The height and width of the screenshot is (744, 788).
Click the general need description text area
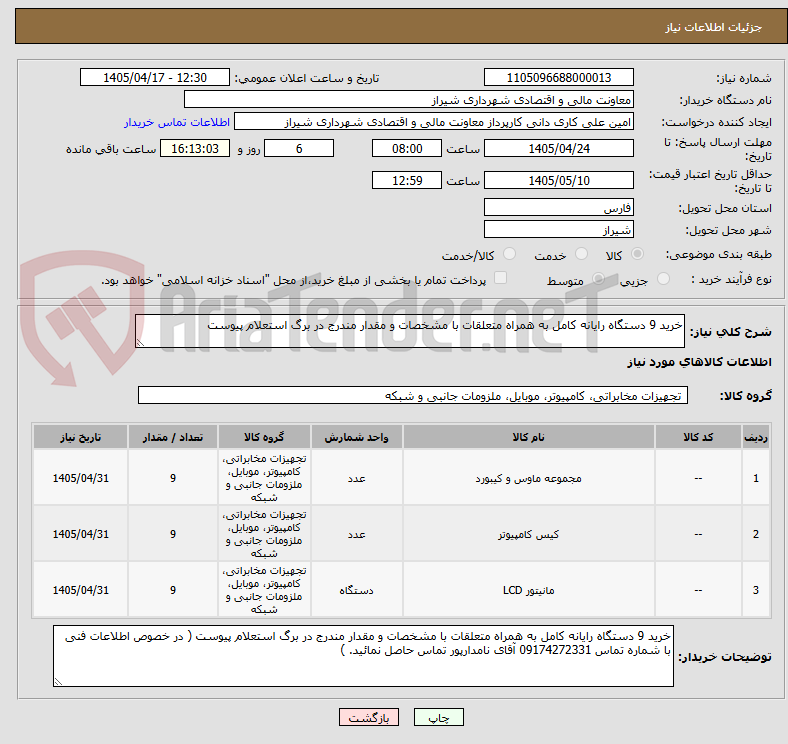tap(410, 331)
